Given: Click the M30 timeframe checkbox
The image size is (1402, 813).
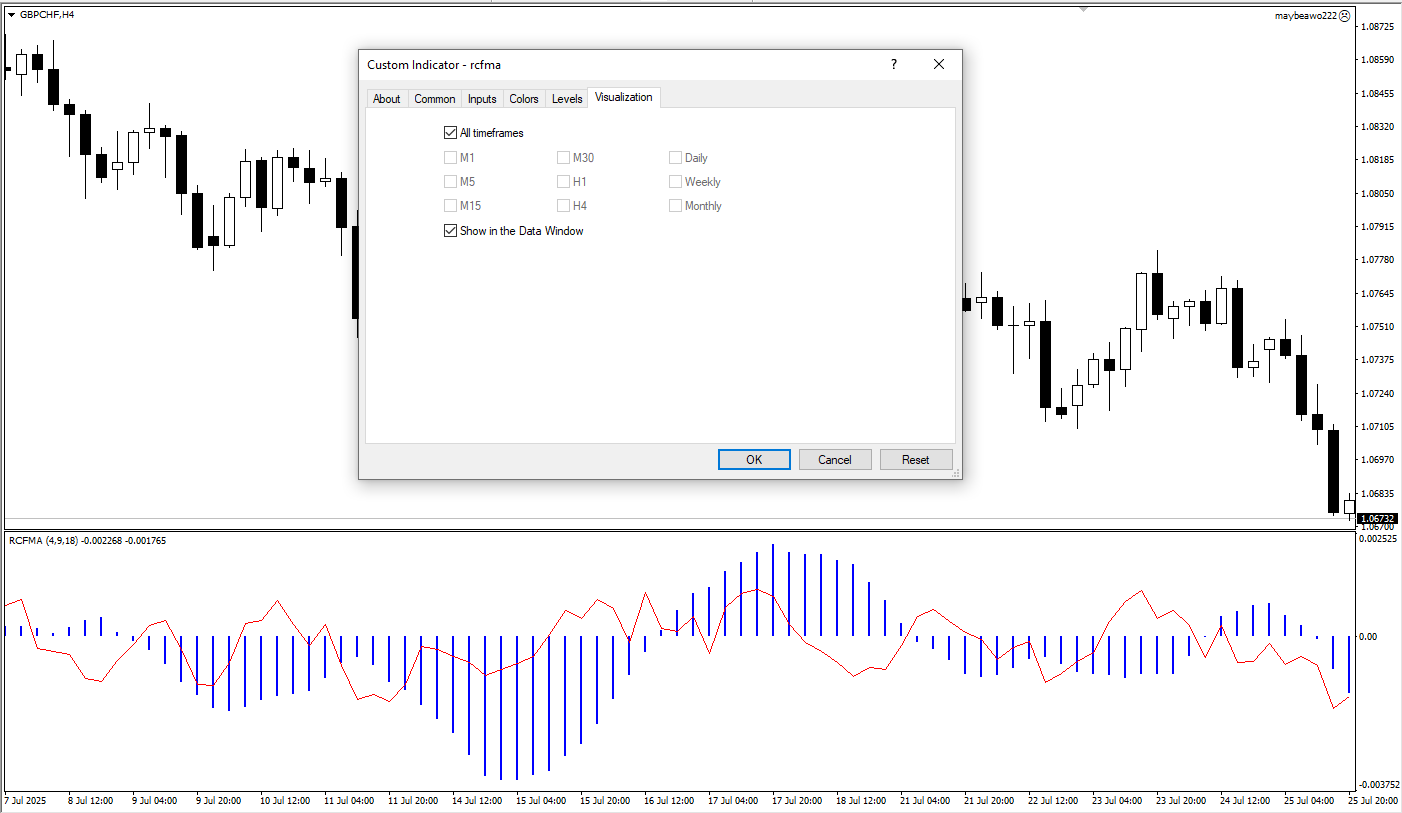Looking at the screenshot, I should (x=564, y=158).
